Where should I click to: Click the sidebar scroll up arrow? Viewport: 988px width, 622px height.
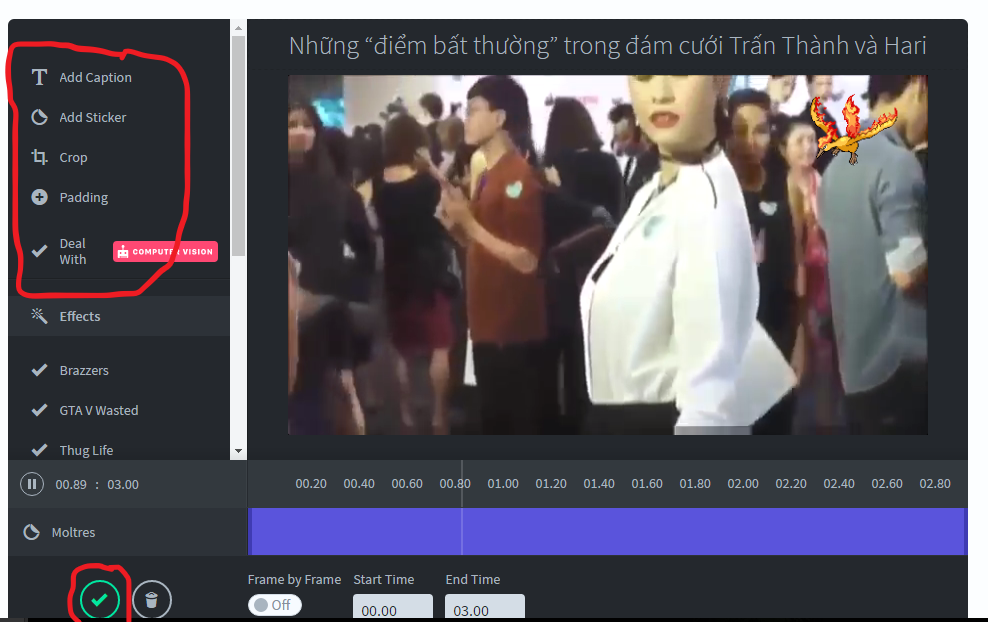coord(238,28)
